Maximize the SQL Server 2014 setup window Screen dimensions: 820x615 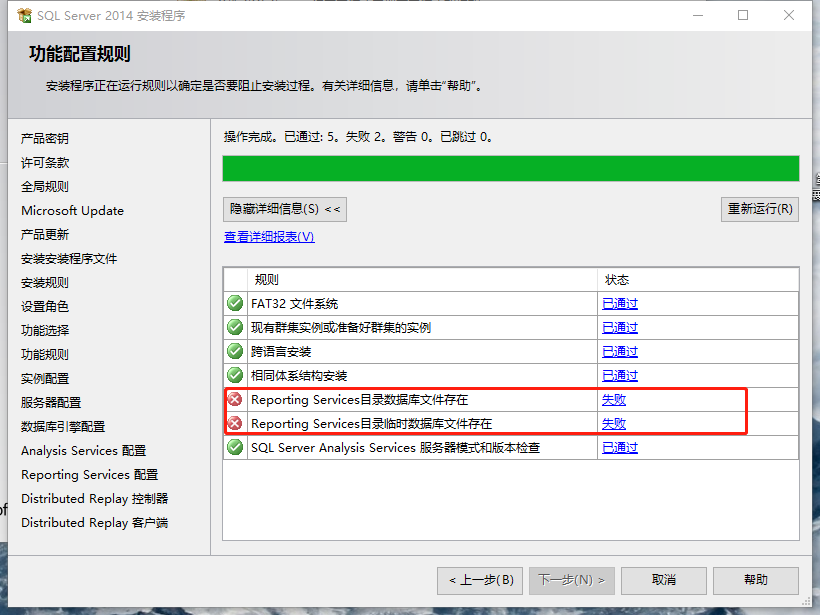[743, 15]
